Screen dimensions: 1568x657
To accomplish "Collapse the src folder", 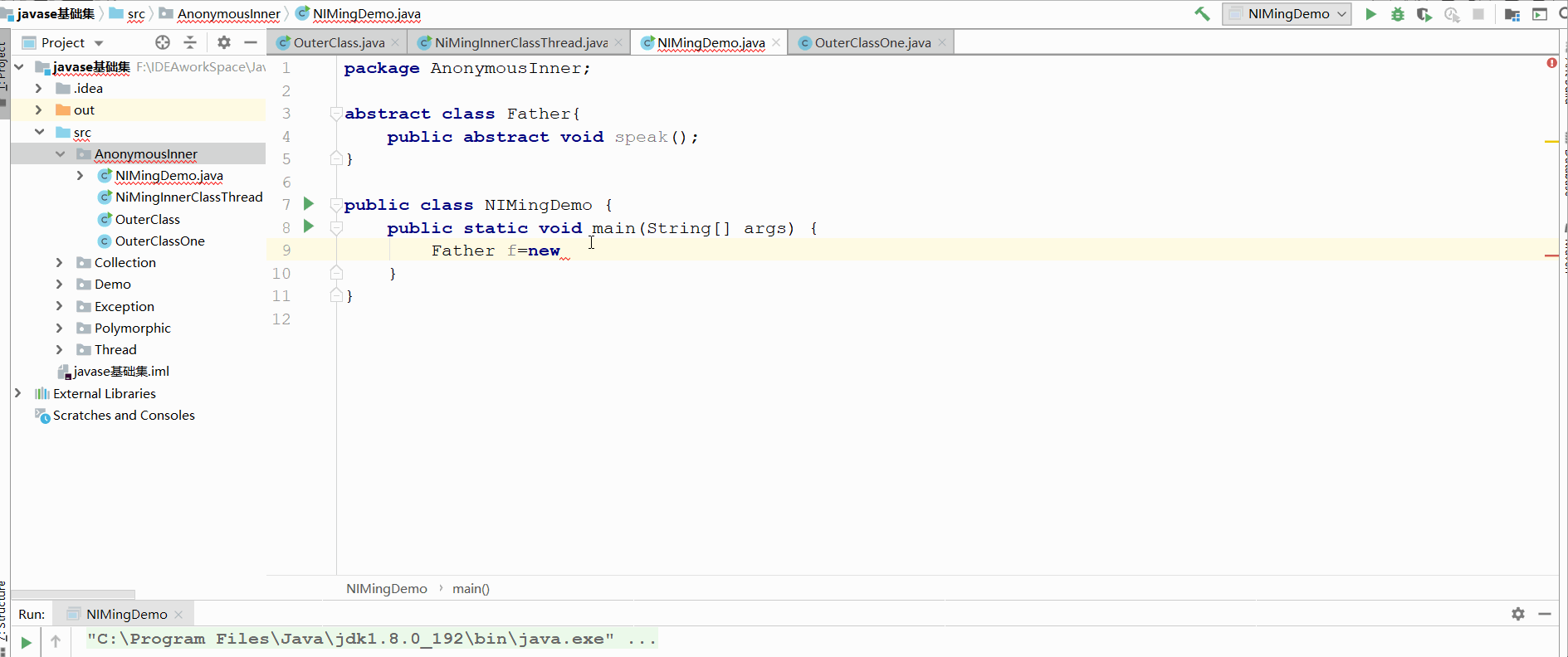I will point(39,132).
